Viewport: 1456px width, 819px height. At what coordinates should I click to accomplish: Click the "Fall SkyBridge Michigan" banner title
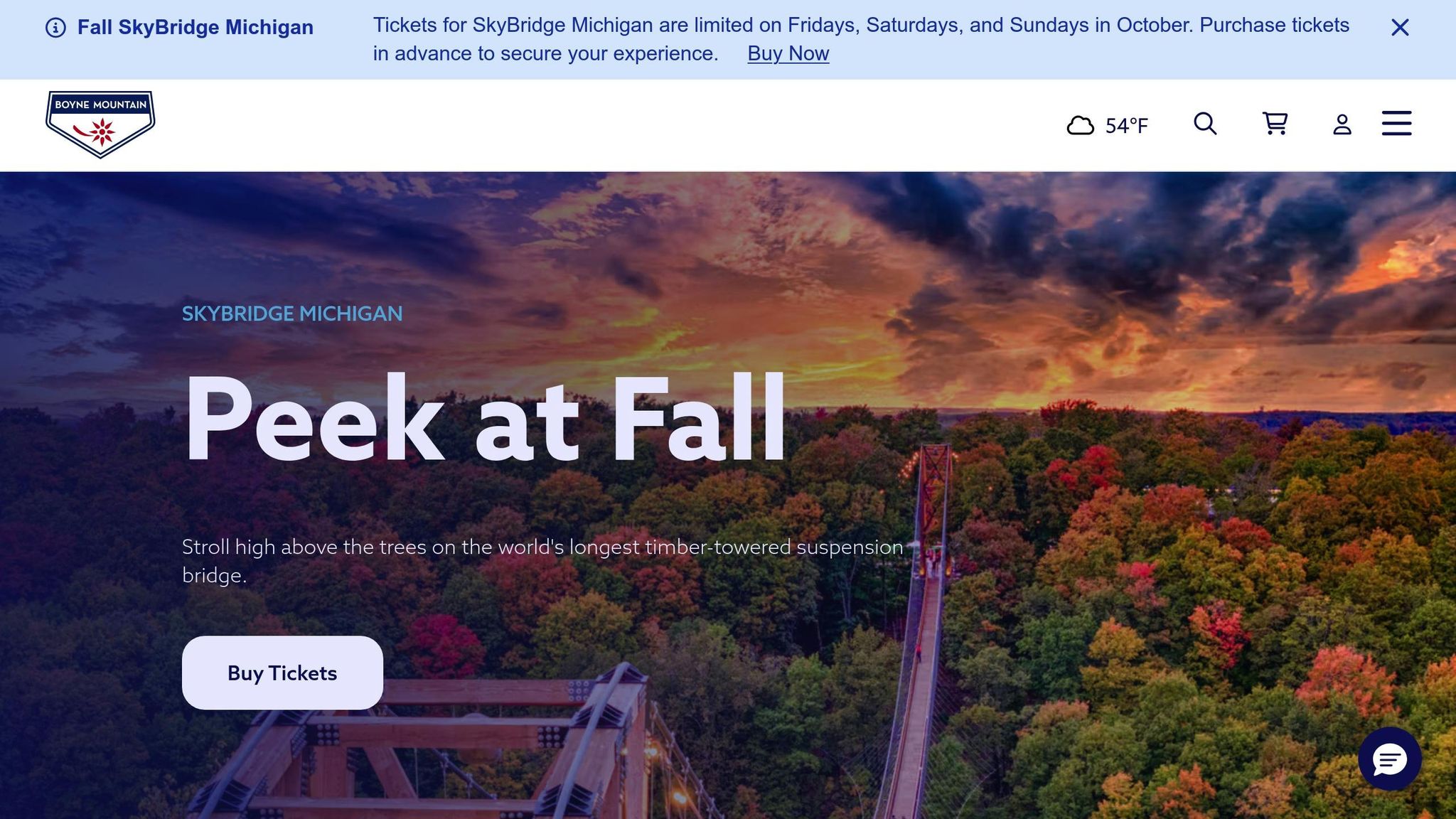(x=196, y=28)
